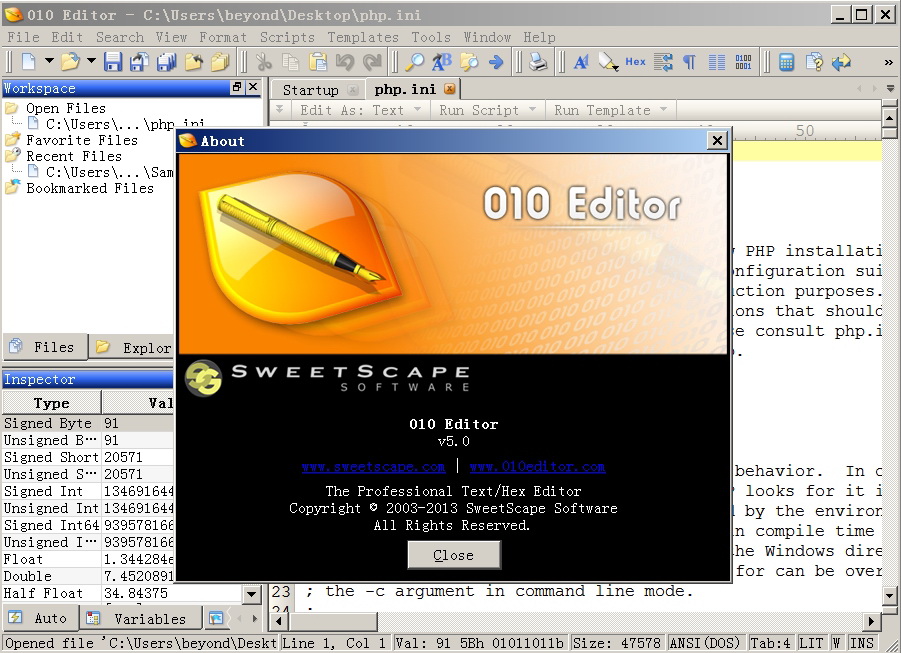The width and height of the screenshot is (901, 653).
Task: Toggle Hex edit mode in toolbar
Action: [635, 62]
